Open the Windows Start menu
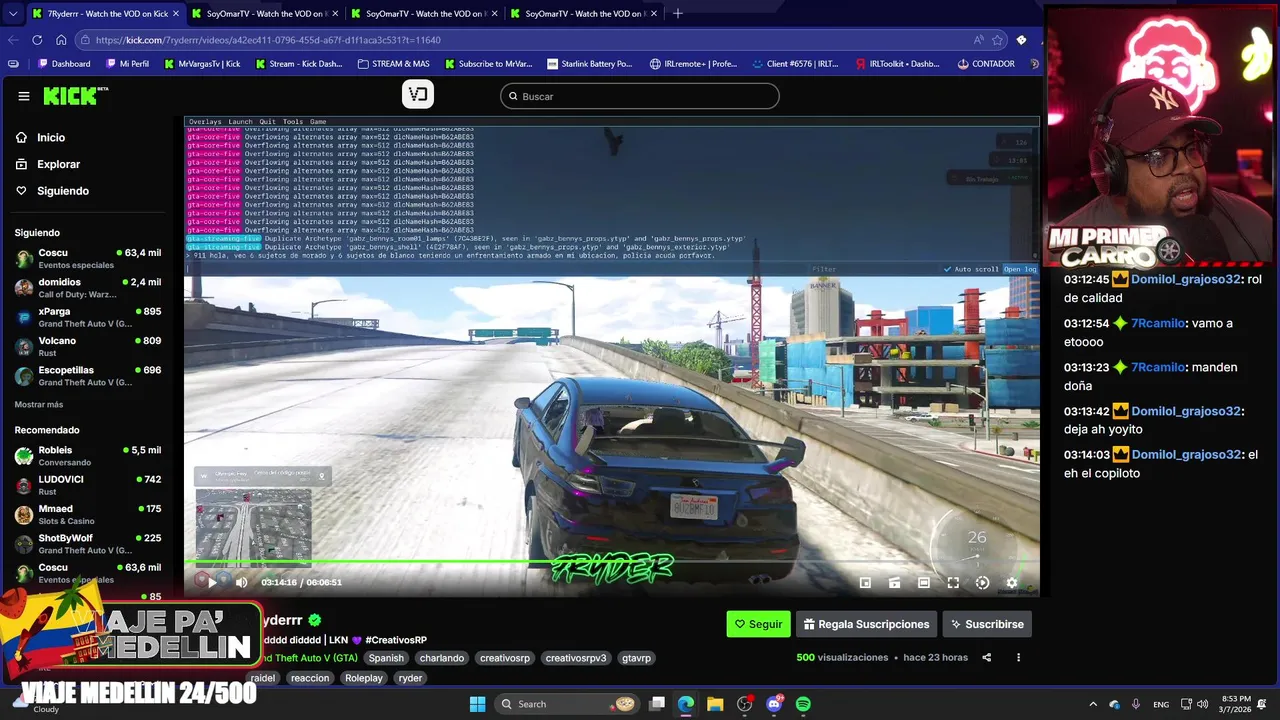The image size is (1280, 720). (x=478, y=704)
